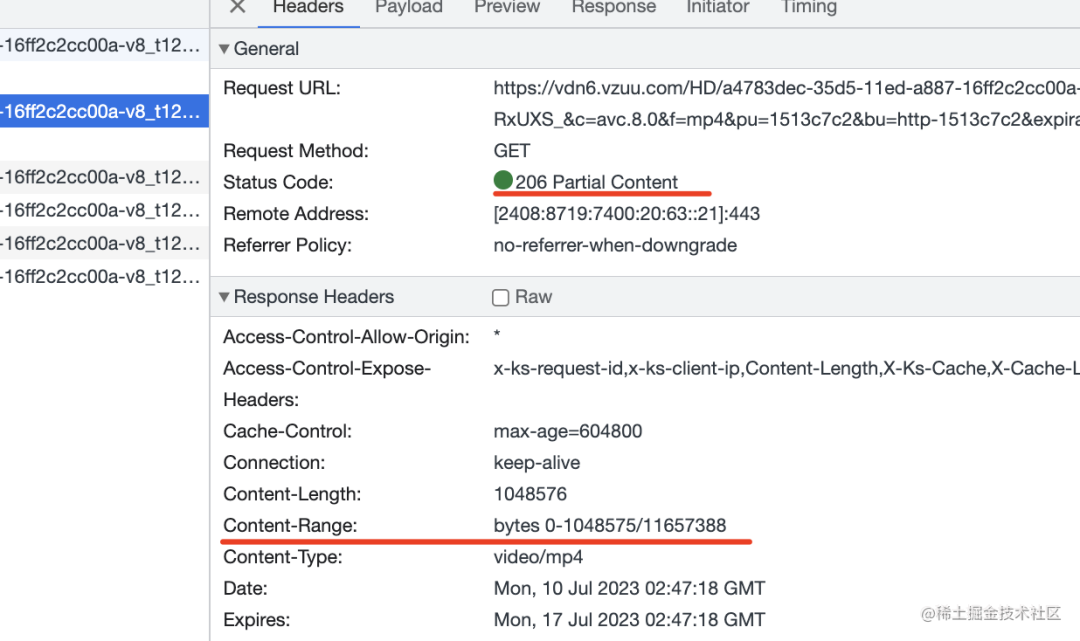Switch to the Headers tab

308,7
